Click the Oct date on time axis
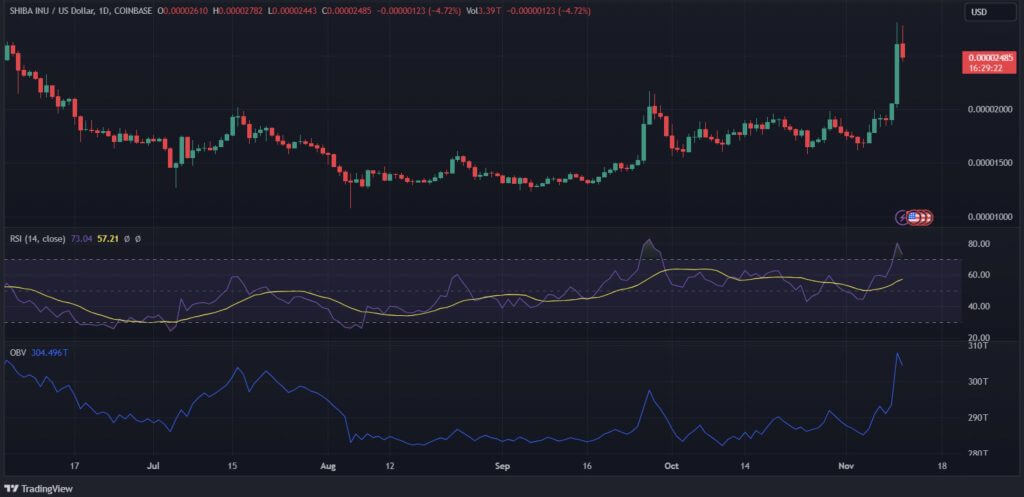Screen dimensions: 1024x497 (x=673, y=465)
